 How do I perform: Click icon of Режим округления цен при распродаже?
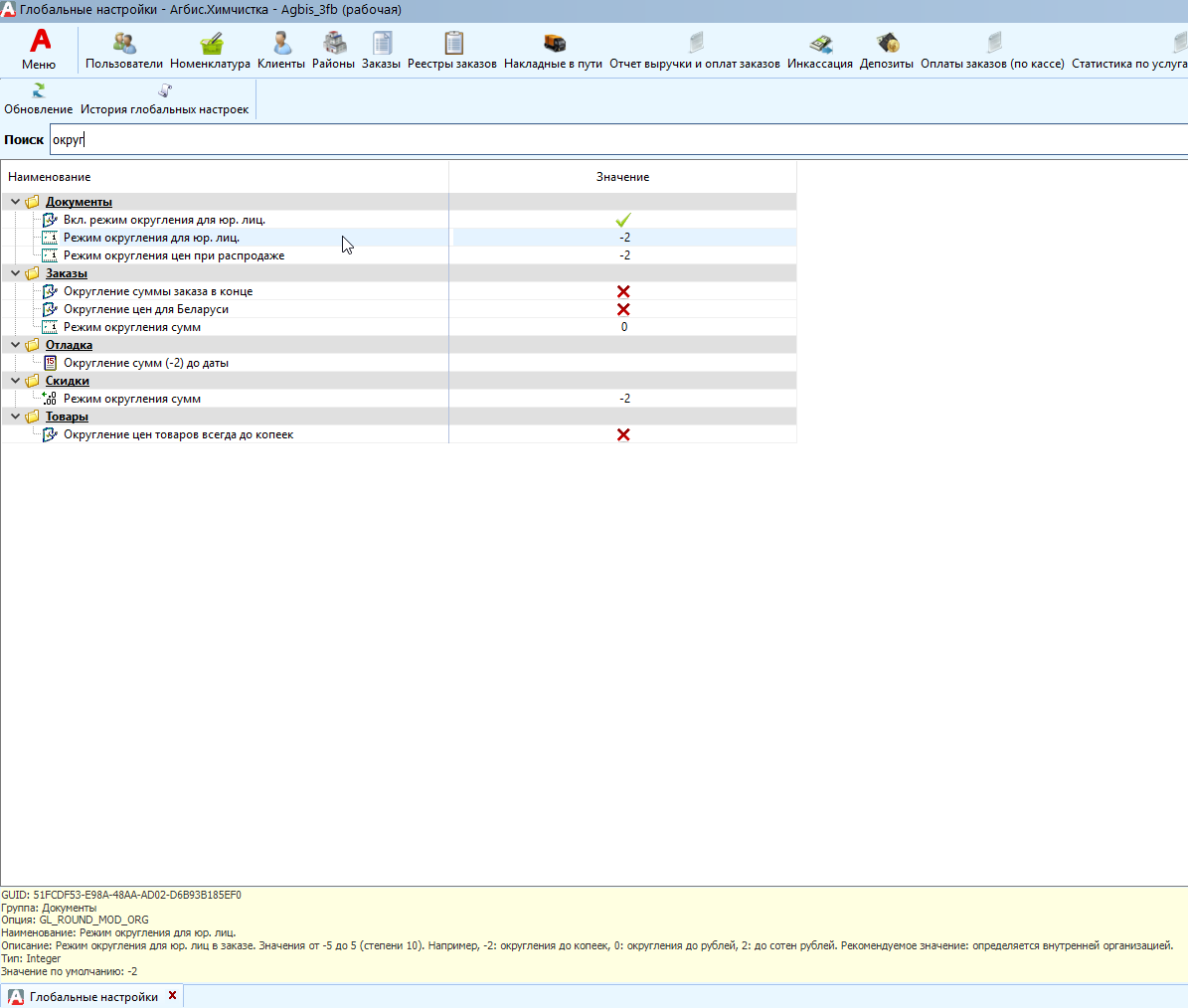50,255
